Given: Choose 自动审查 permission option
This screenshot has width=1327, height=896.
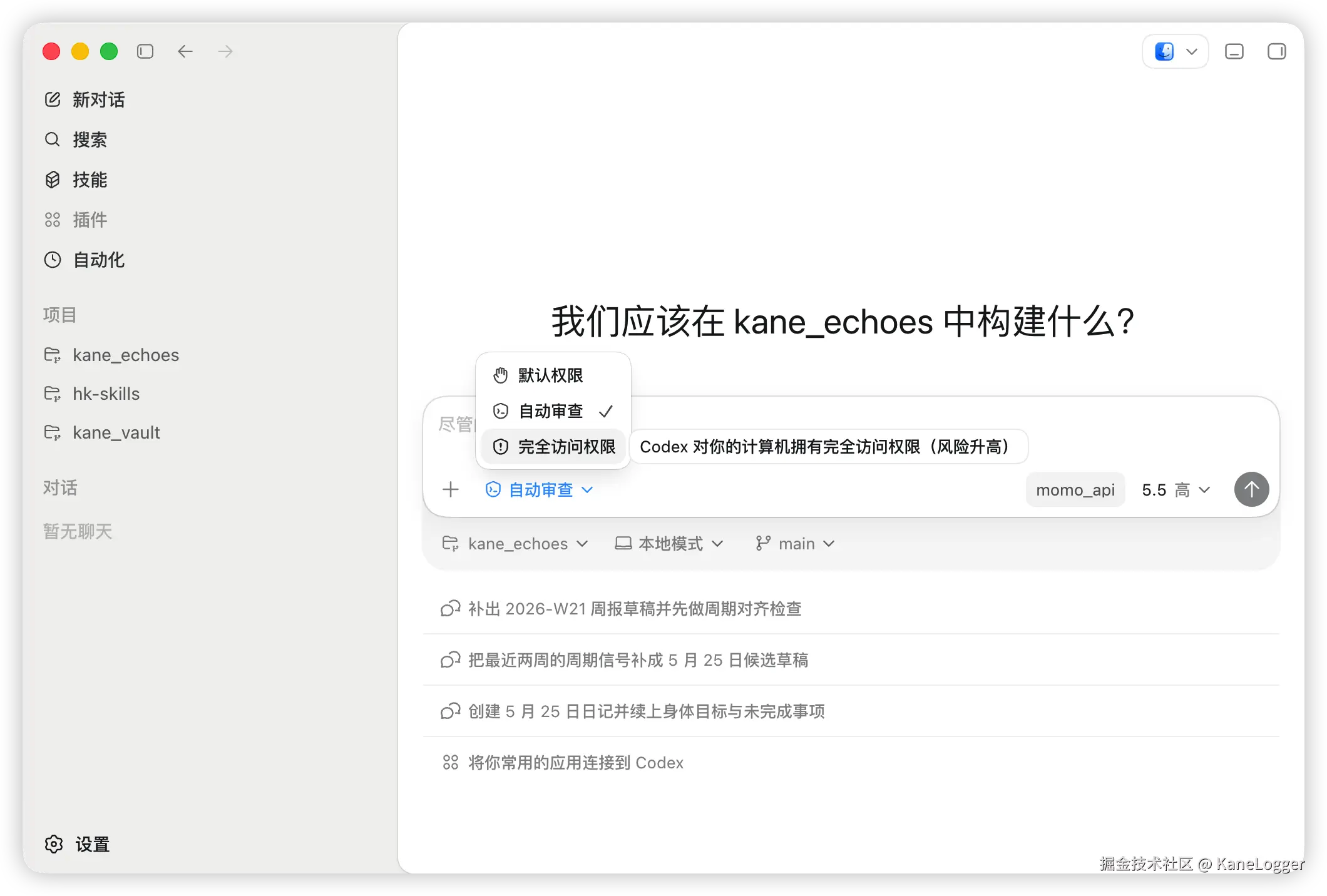Looking at the screenshot, I should click(x=553, y=411).
